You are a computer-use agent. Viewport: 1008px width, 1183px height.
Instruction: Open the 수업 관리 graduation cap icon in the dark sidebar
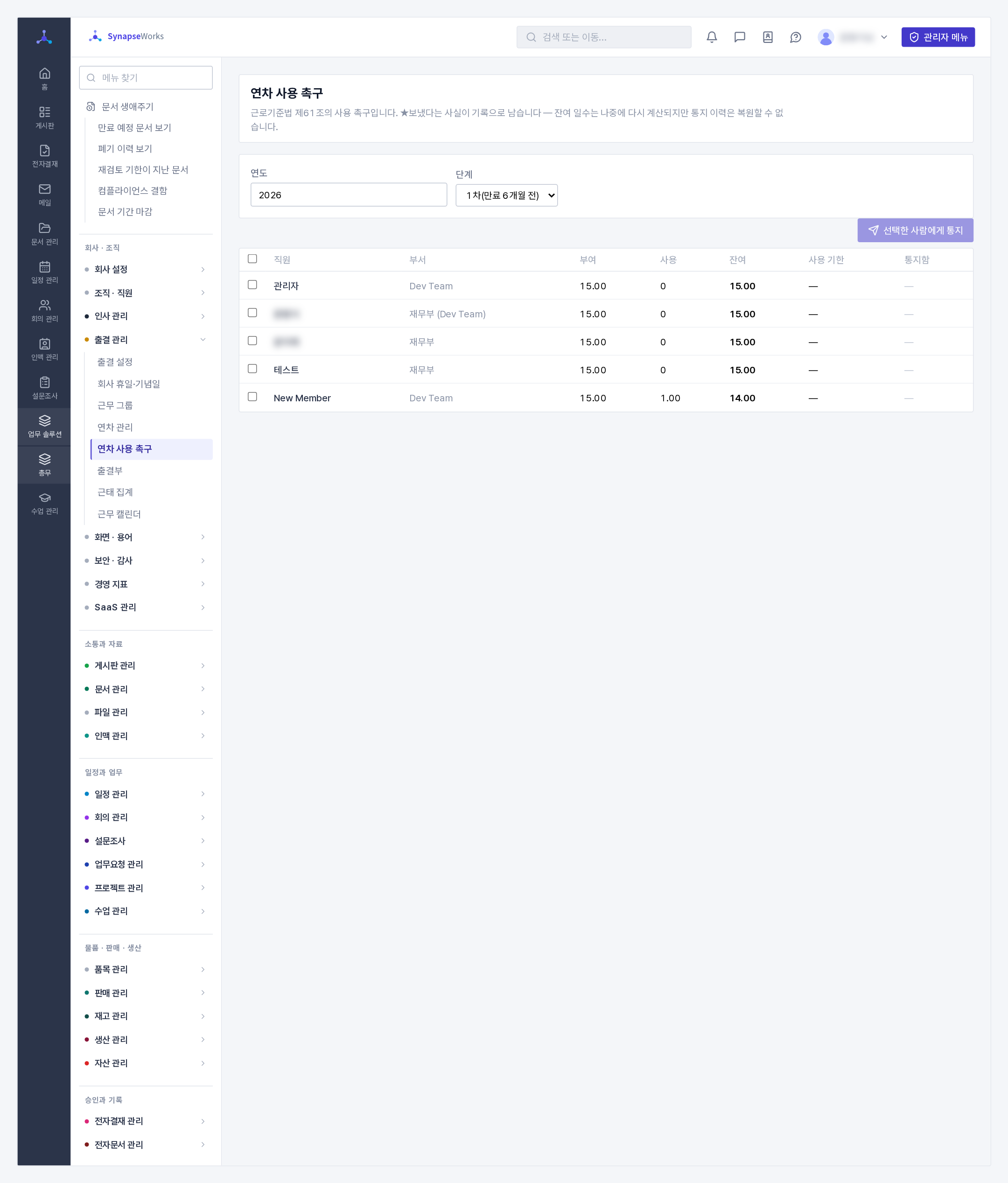tap(44, 503)
